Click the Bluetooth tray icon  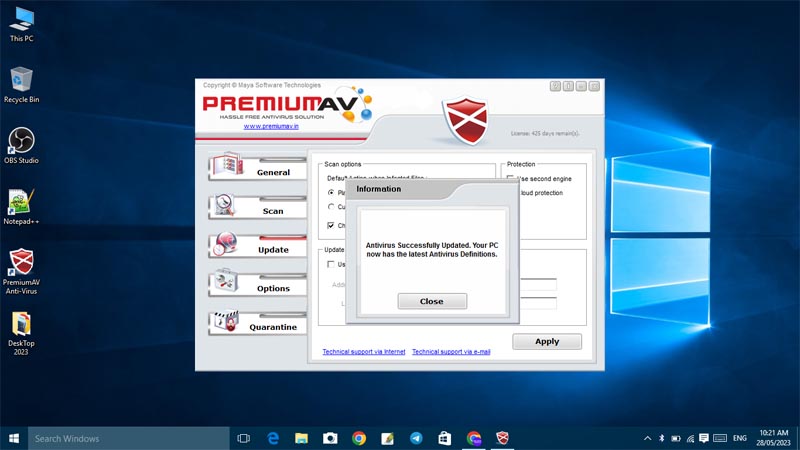(662, 438)
